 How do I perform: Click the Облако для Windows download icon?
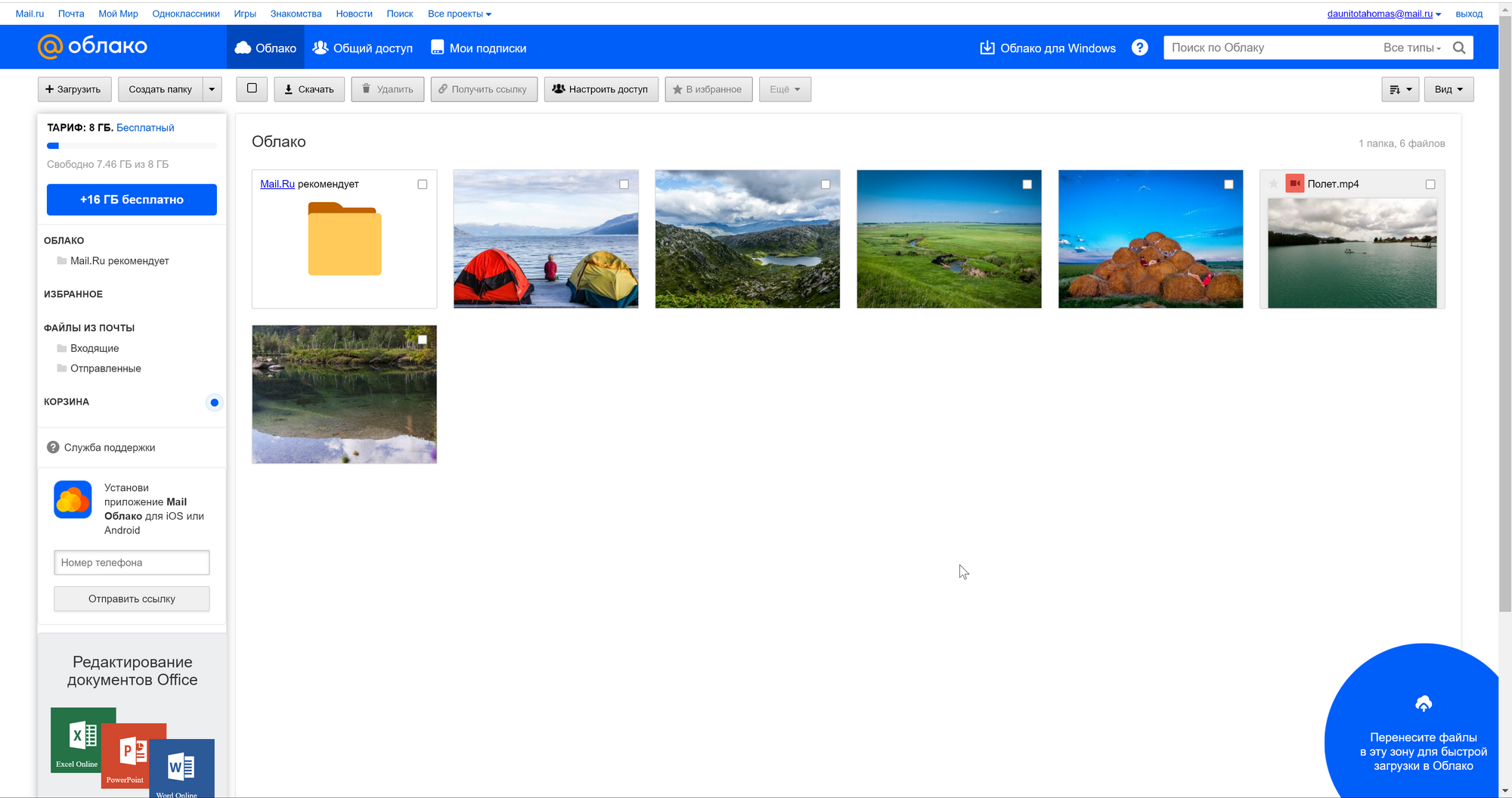click(987, 47)
